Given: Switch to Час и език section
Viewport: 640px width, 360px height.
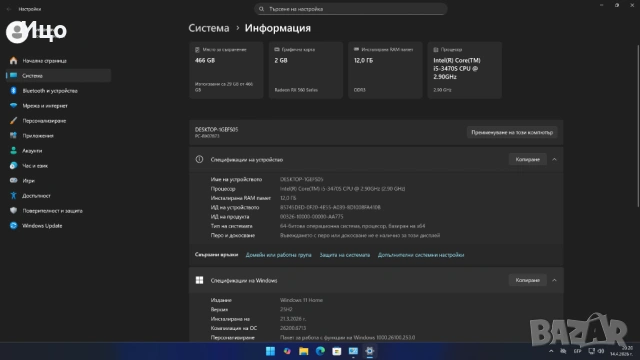Looking at the screenshot, I should coord(58,166).
